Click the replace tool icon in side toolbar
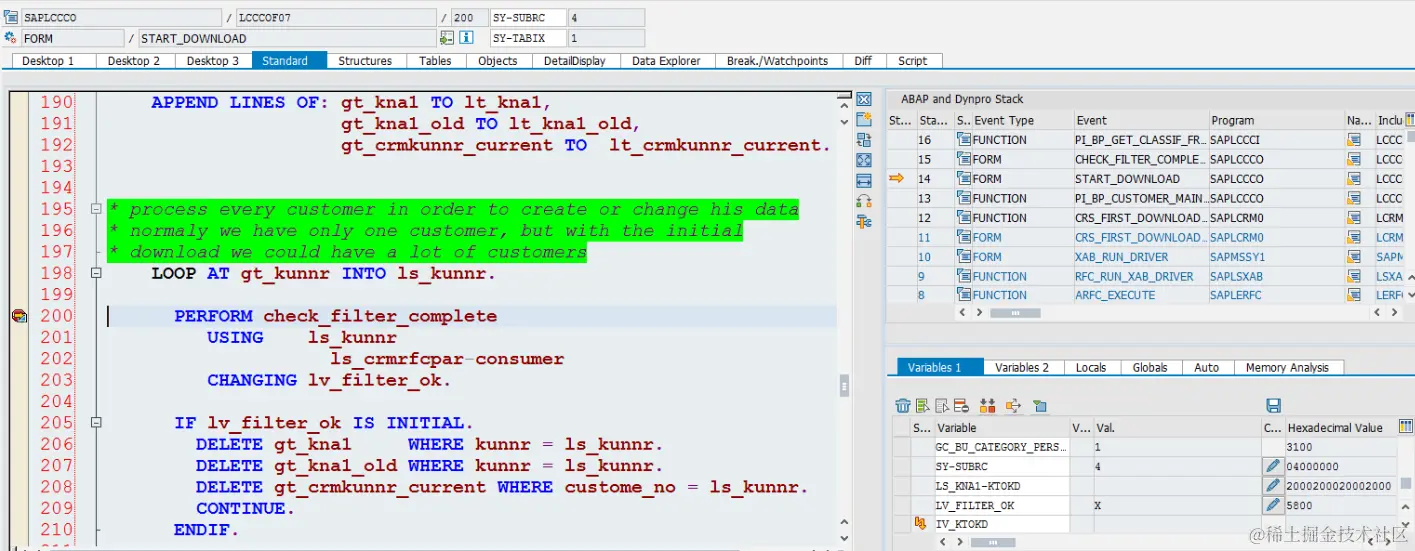Image resolution: width=1415 pixels, height=551 pixels. tap(864, 140)
